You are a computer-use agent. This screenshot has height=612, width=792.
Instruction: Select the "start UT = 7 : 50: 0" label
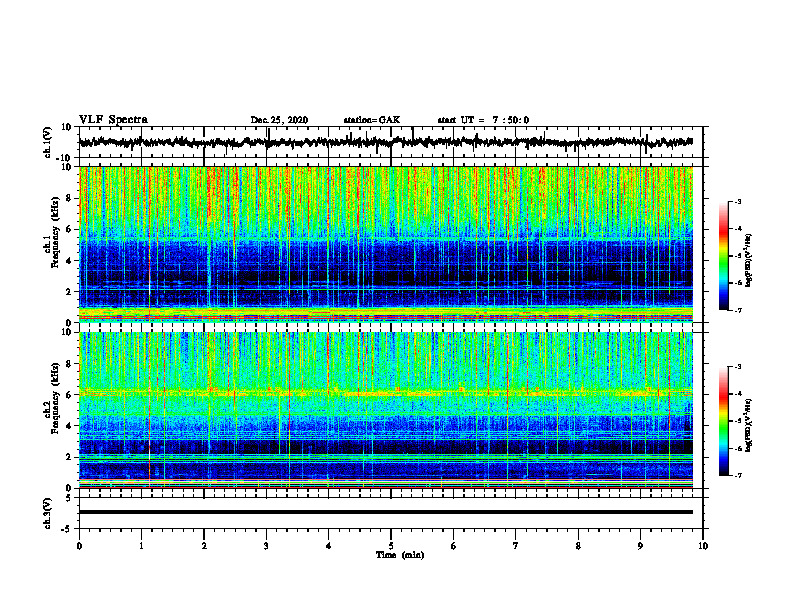483,120
